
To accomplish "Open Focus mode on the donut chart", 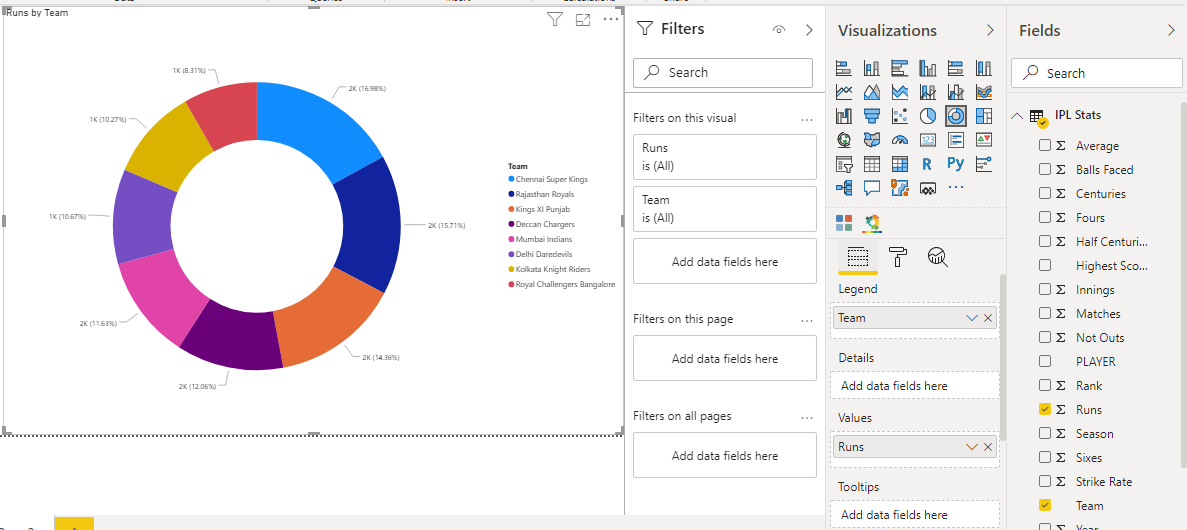I will pyautogui.click(x=583, y=20).
